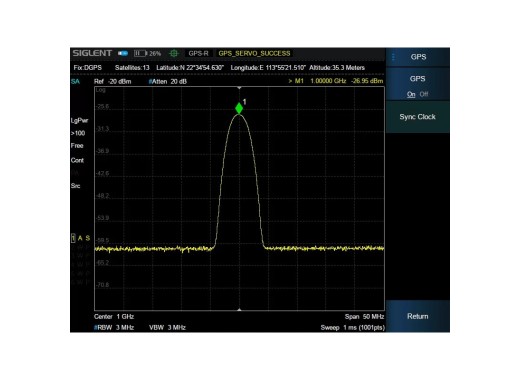Viewport: 520px width, 380px height.
Task: Click the Sync Clock softkey
Action: point(418,117)
